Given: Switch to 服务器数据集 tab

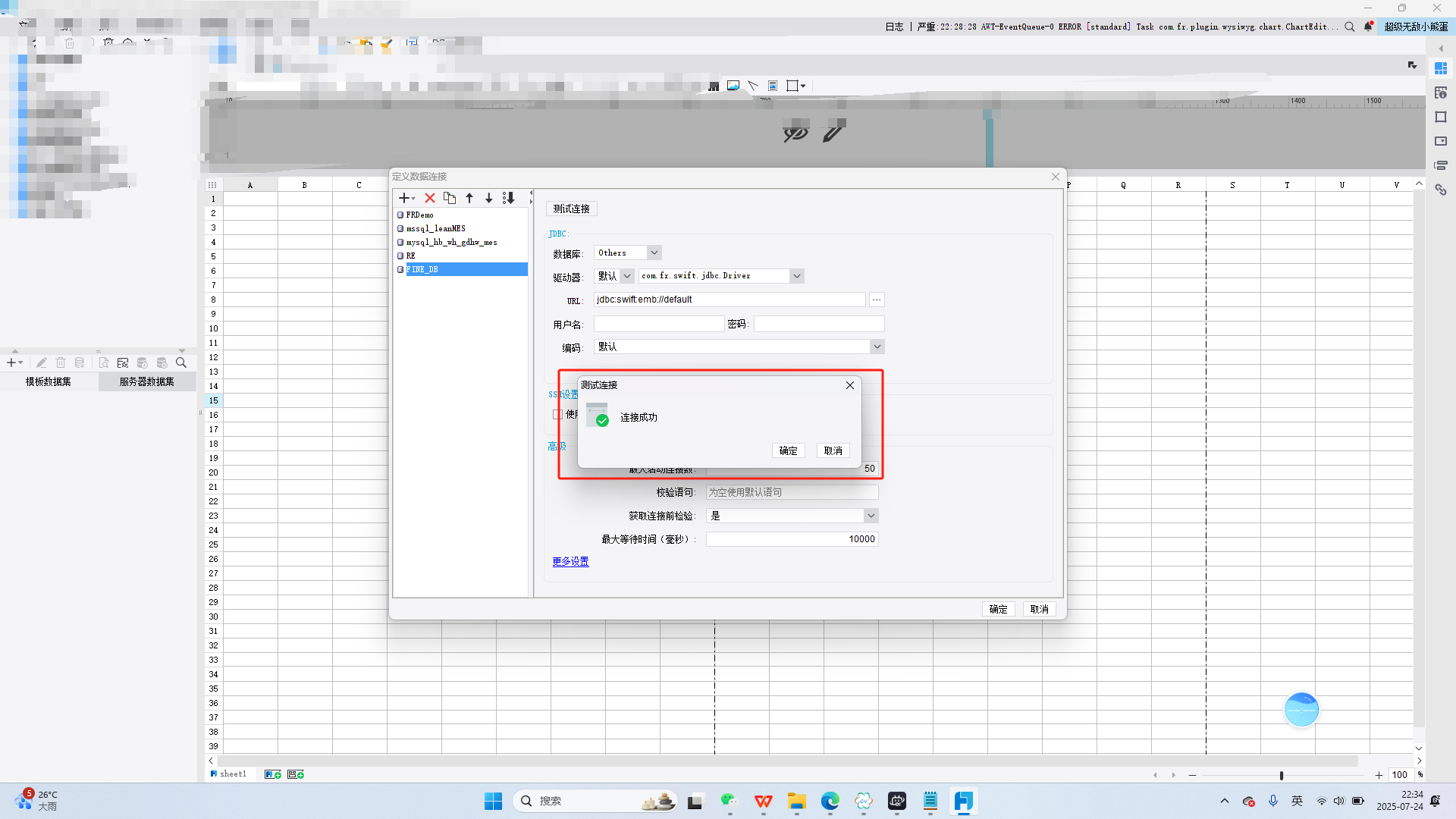Looking at the screenshot, I should coord(147,381).
